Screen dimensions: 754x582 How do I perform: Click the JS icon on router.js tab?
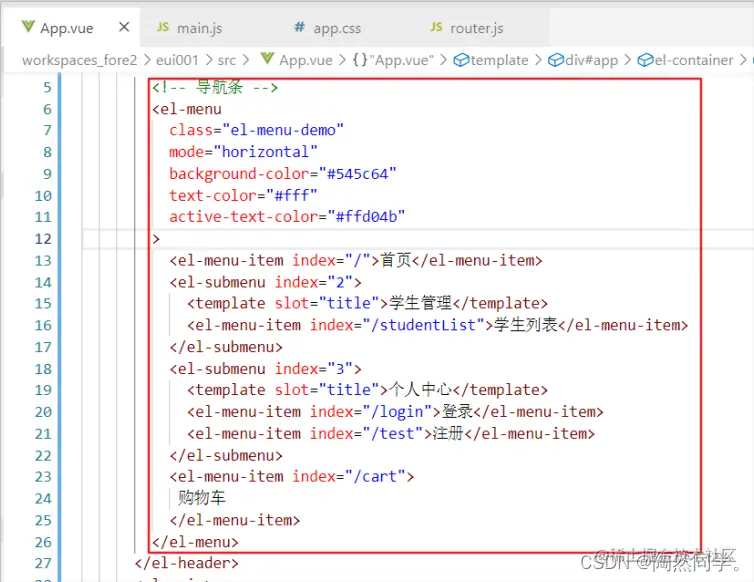[x=436, y=27]
